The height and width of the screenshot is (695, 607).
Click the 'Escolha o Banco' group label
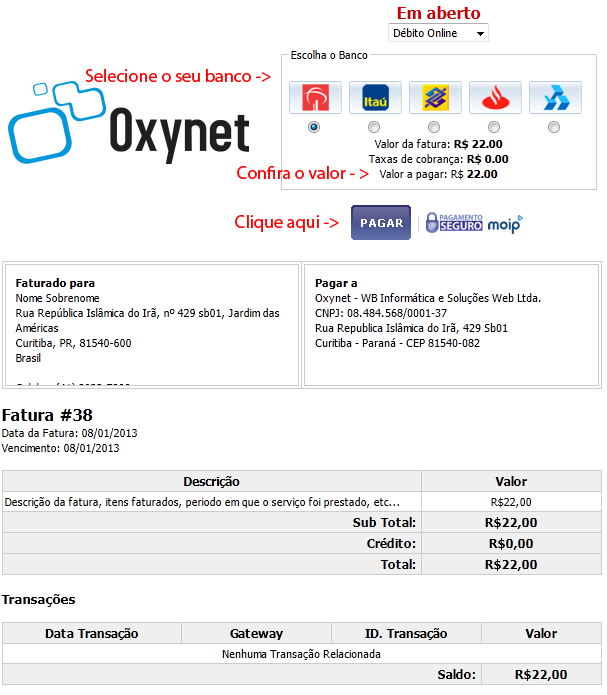(329, 55)
